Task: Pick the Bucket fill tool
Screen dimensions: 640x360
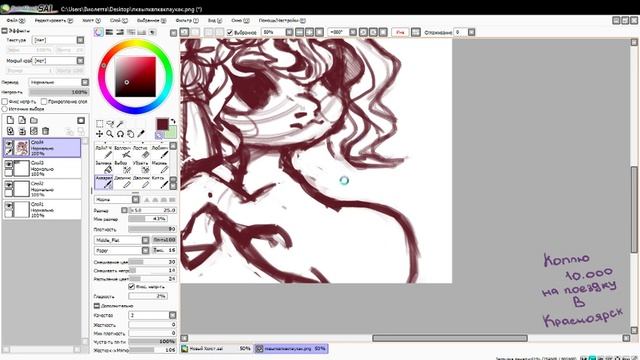Action: point(104,167)
